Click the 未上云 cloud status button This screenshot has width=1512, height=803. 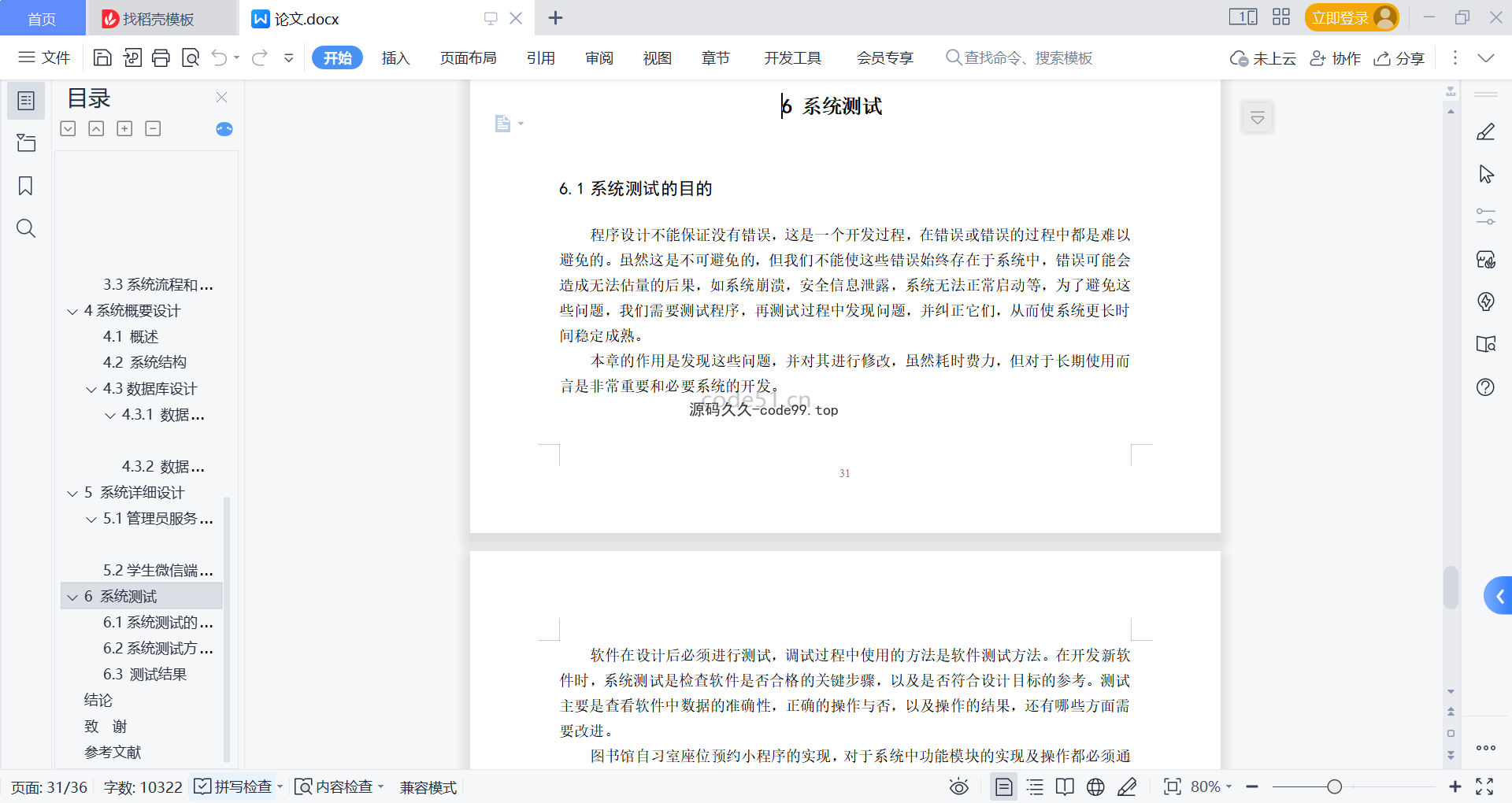(1262, 58)
